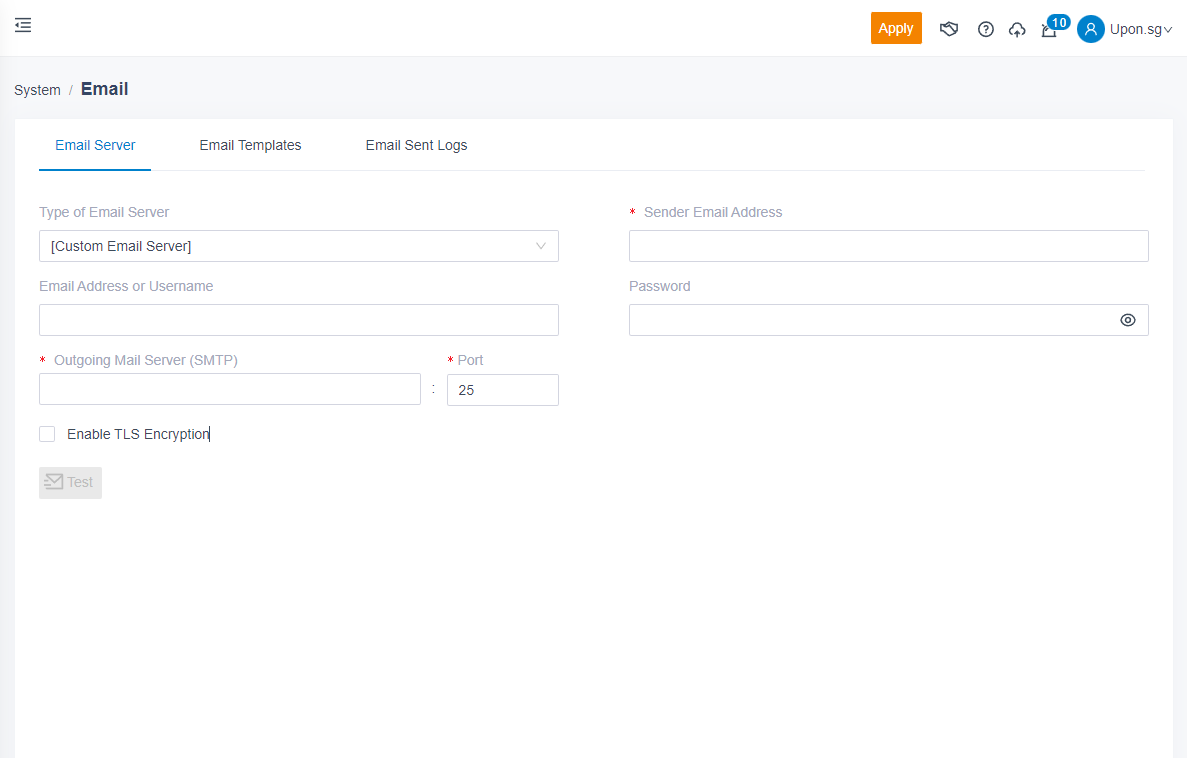This screenshot has width=1187, height=758.
Task: Click the Outgoing Mail Server SMTP field
Action: pos(229,390)
